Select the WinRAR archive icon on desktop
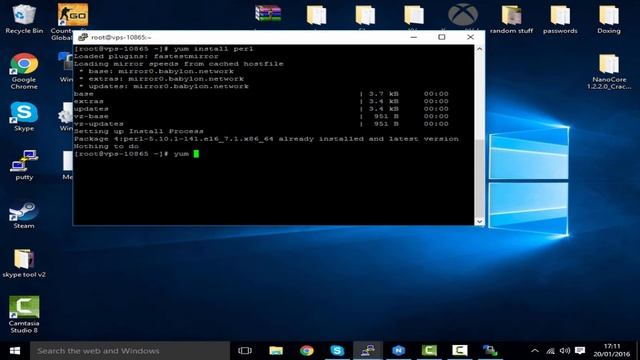The width and height of the screenshot is (640, 360). [268, 14]
